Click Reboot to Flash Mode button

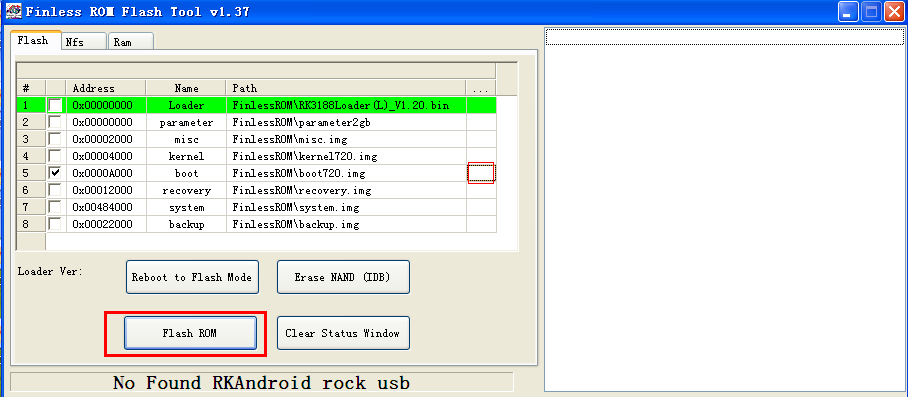(x=192, y=277)
